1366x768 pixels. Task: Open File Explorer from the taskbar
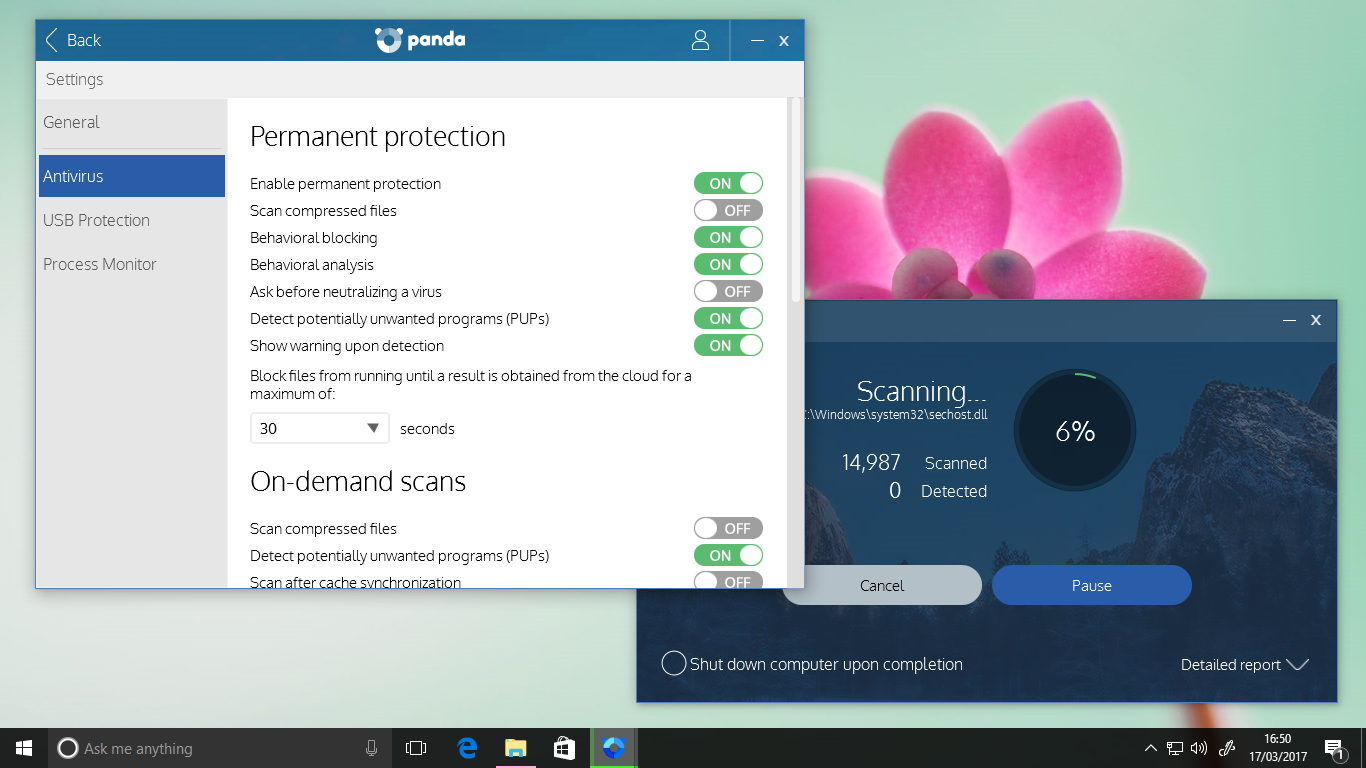(x=515, y=748)
